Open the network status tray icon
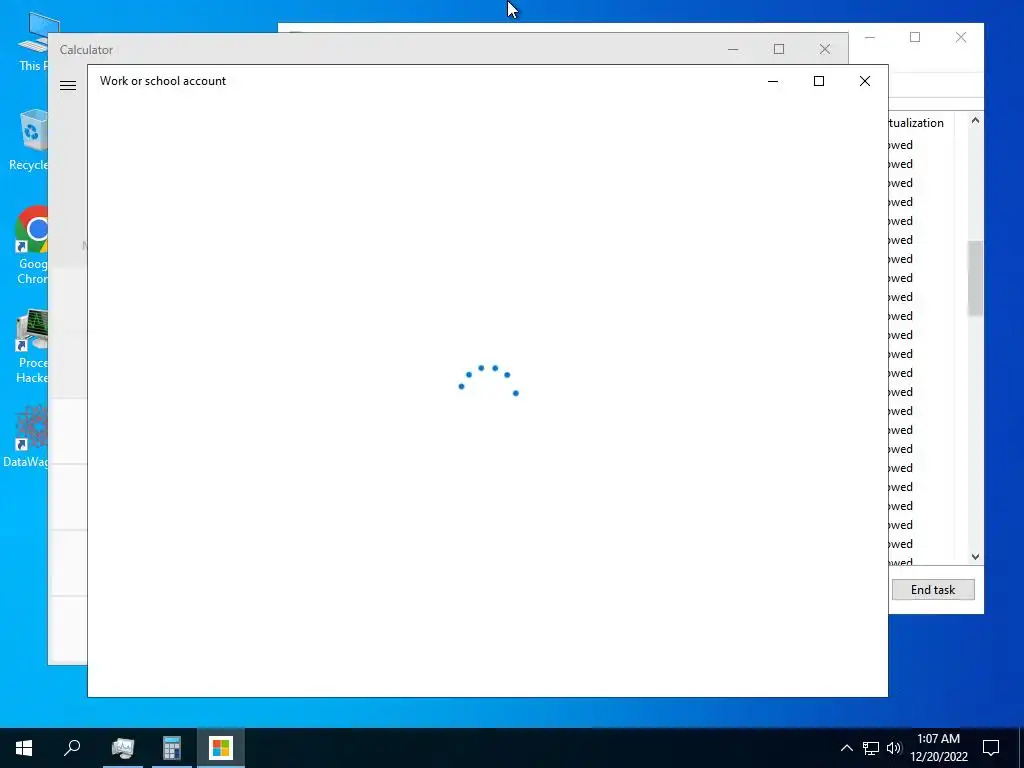 871,748
